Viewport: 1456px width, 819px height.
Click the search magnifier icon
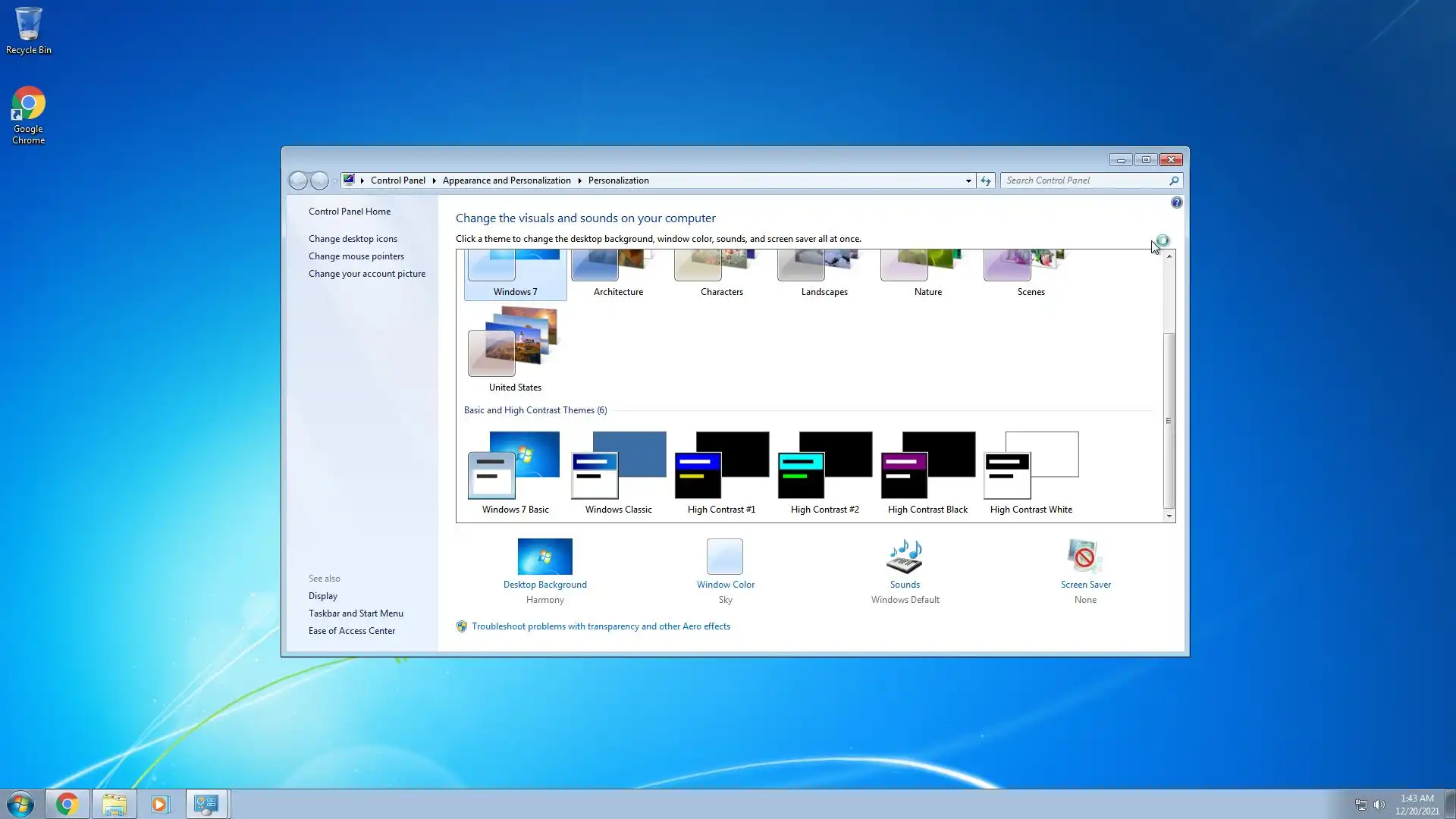1173,180
